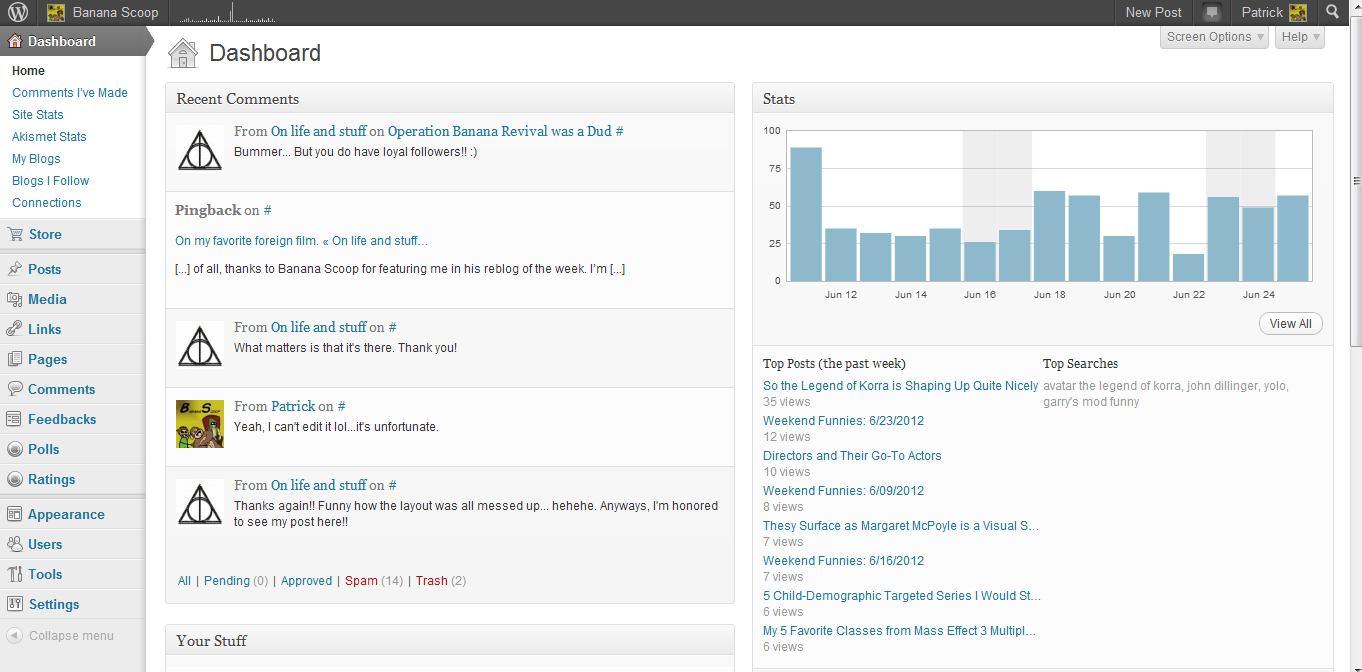1362x672 pixels.
Task: Filter comments by Spam
Action: pyautogui.click(x=361, y=581)
